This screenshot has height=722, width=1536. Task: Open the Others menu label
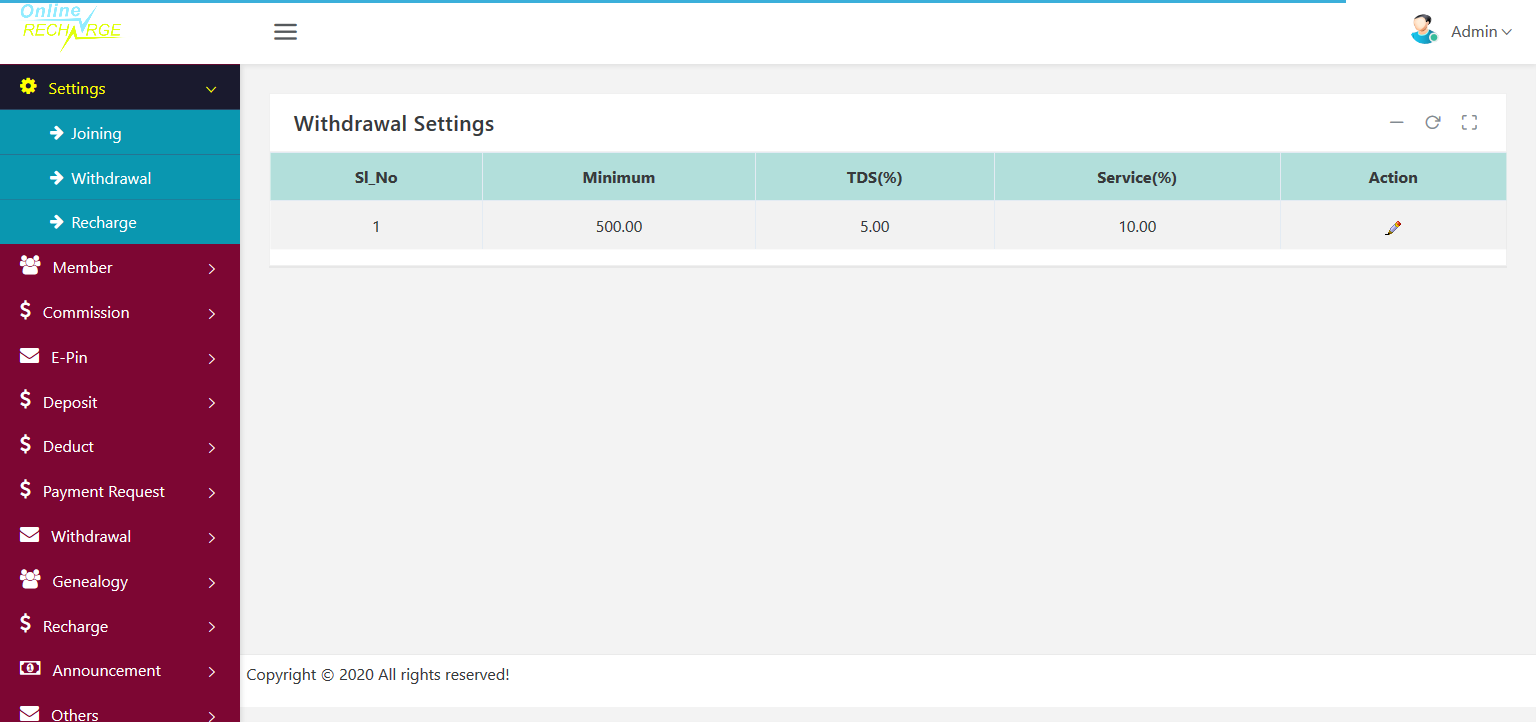click(75, 714)
